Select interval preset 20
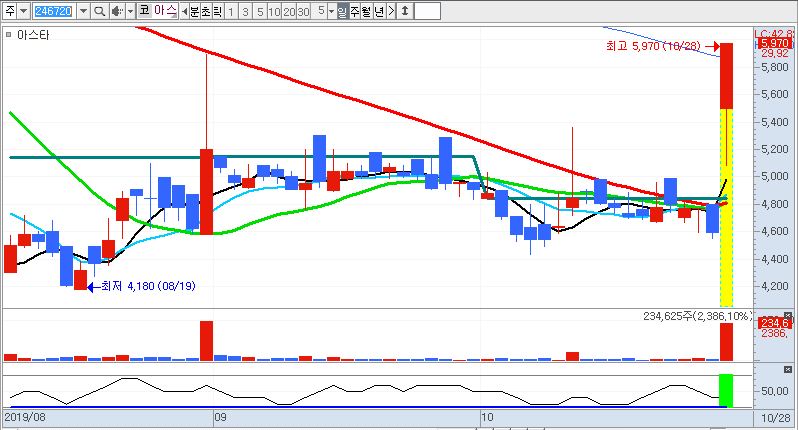This screenshot has height=430, width=798. coord(289,11)
